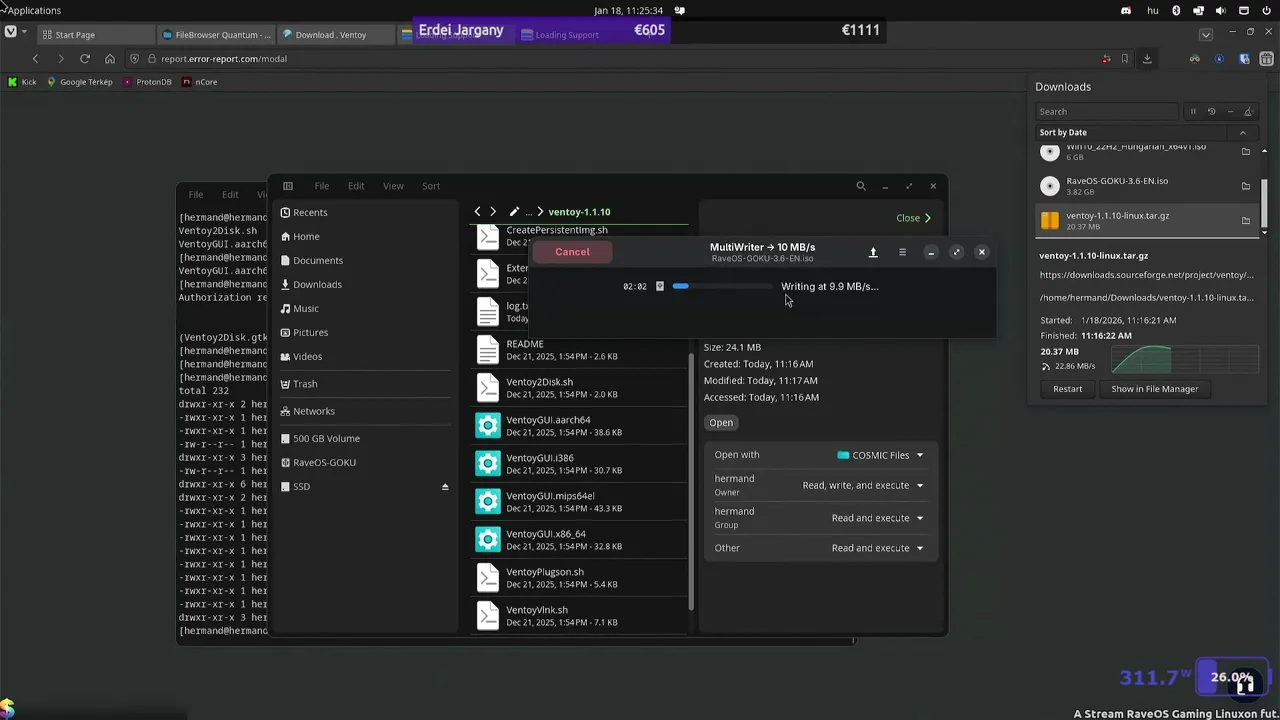Click the file list vertical scrollbar
The height and width of the screenshot is (720, 1280).
[691, 480]
